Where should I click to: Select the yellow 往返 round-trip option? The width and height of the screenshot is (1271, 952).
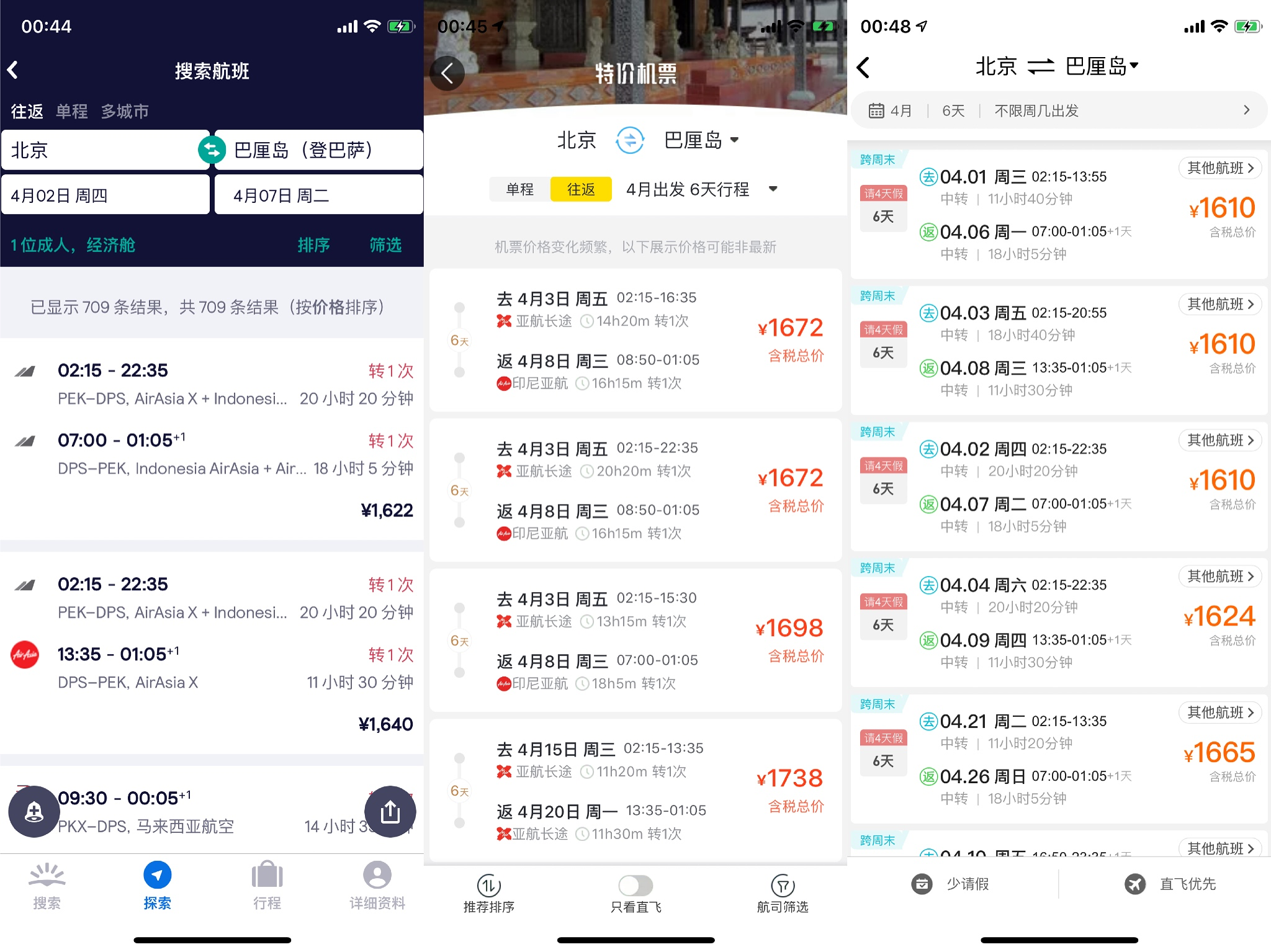[581, 189]
